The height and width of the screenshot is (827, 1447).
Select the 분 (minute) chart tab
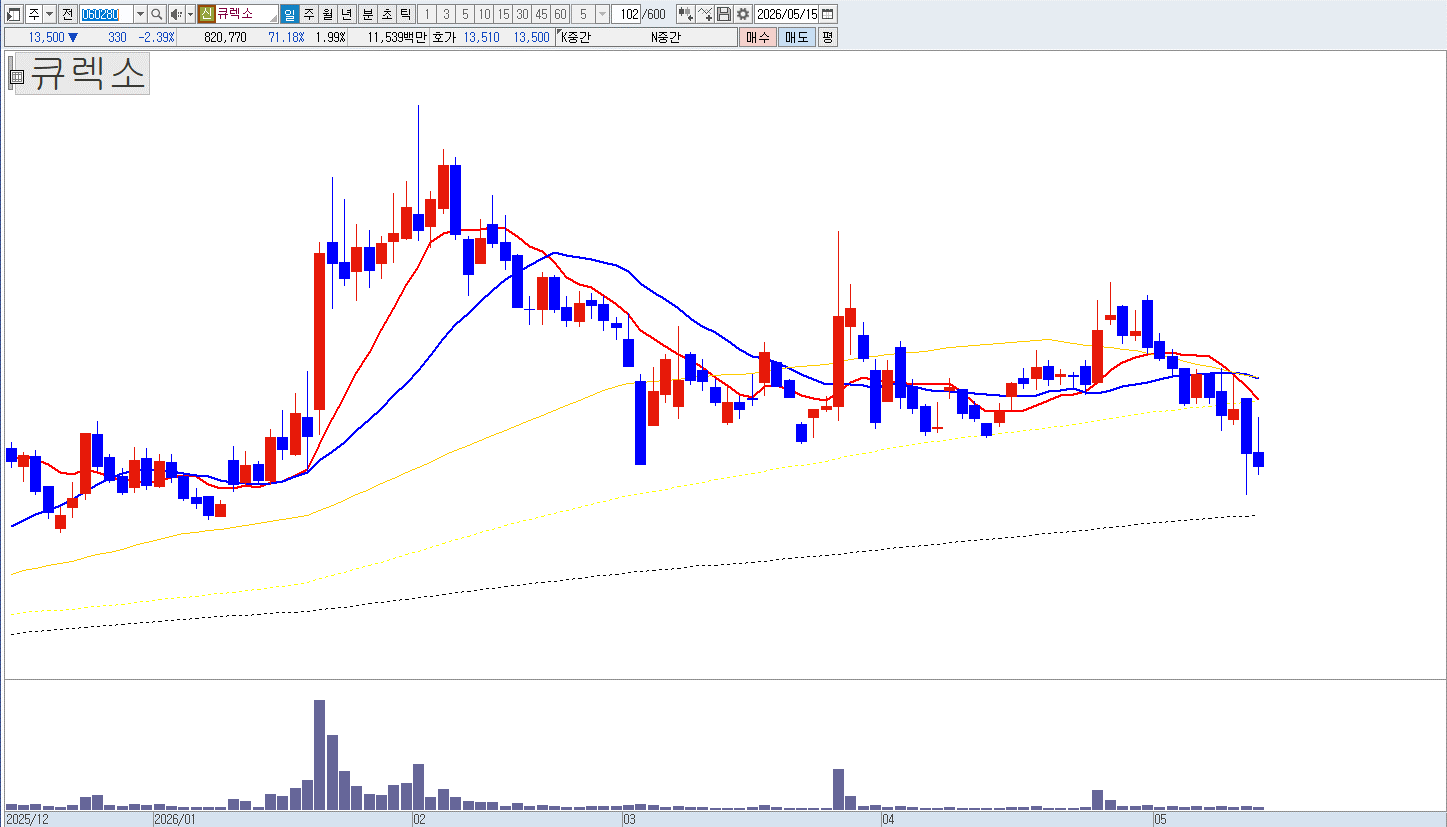pyautogui.click(x=367, y=14)
